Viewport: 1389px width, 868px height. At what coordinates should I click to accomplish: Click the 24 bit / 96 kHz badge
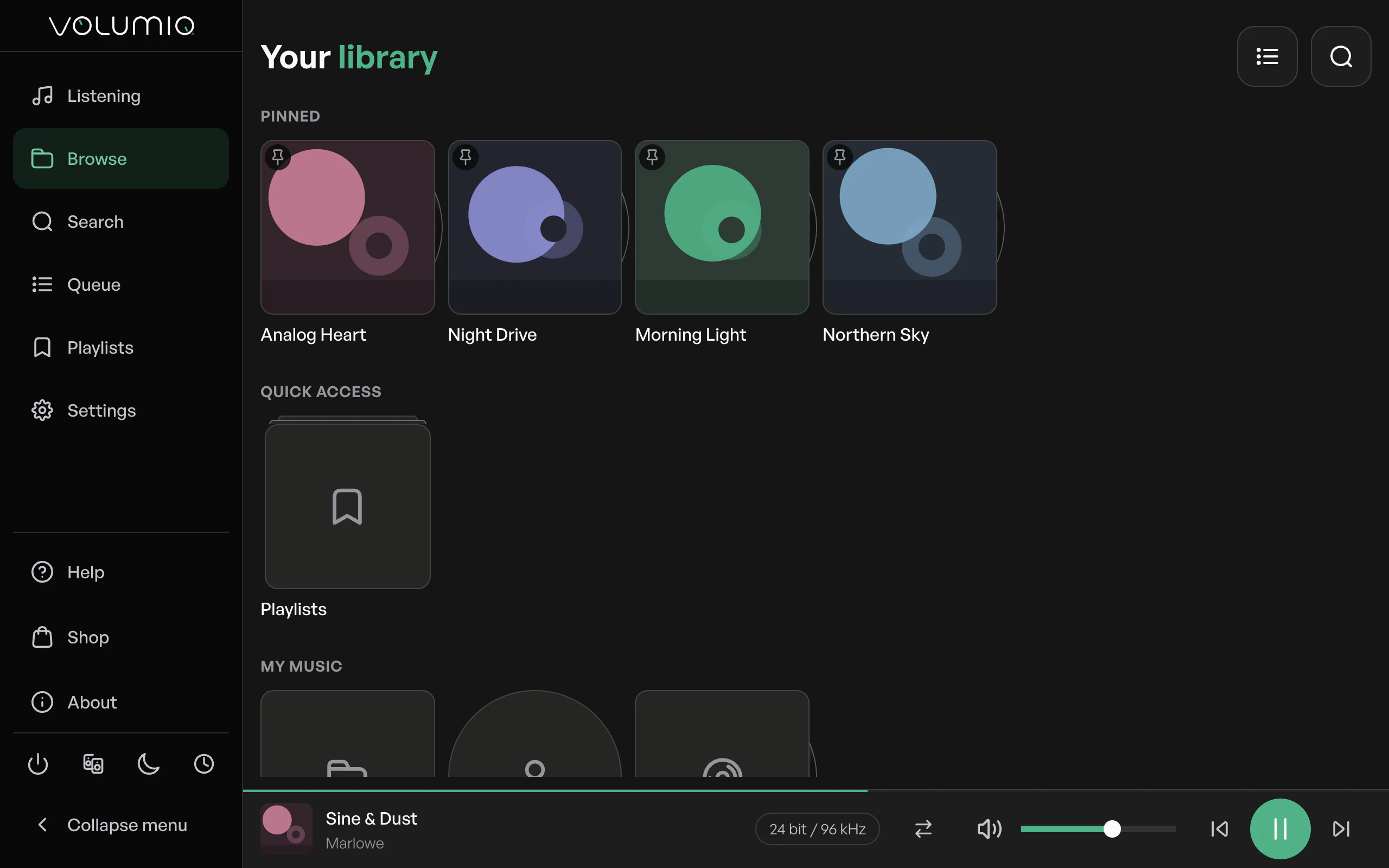pyautogui.click(x=817, y=829)
